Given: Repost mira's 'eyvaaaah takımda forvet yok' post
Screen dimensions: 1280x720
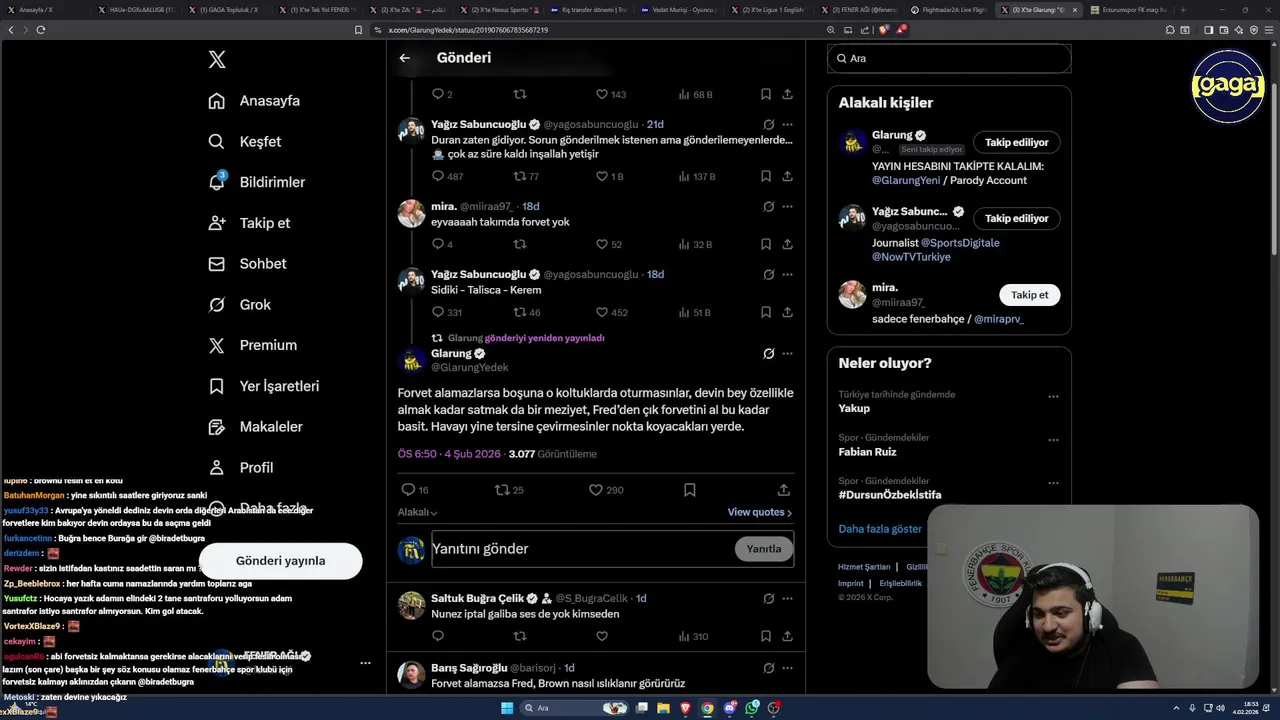Looking at the screenshot, I should point(520,244).
